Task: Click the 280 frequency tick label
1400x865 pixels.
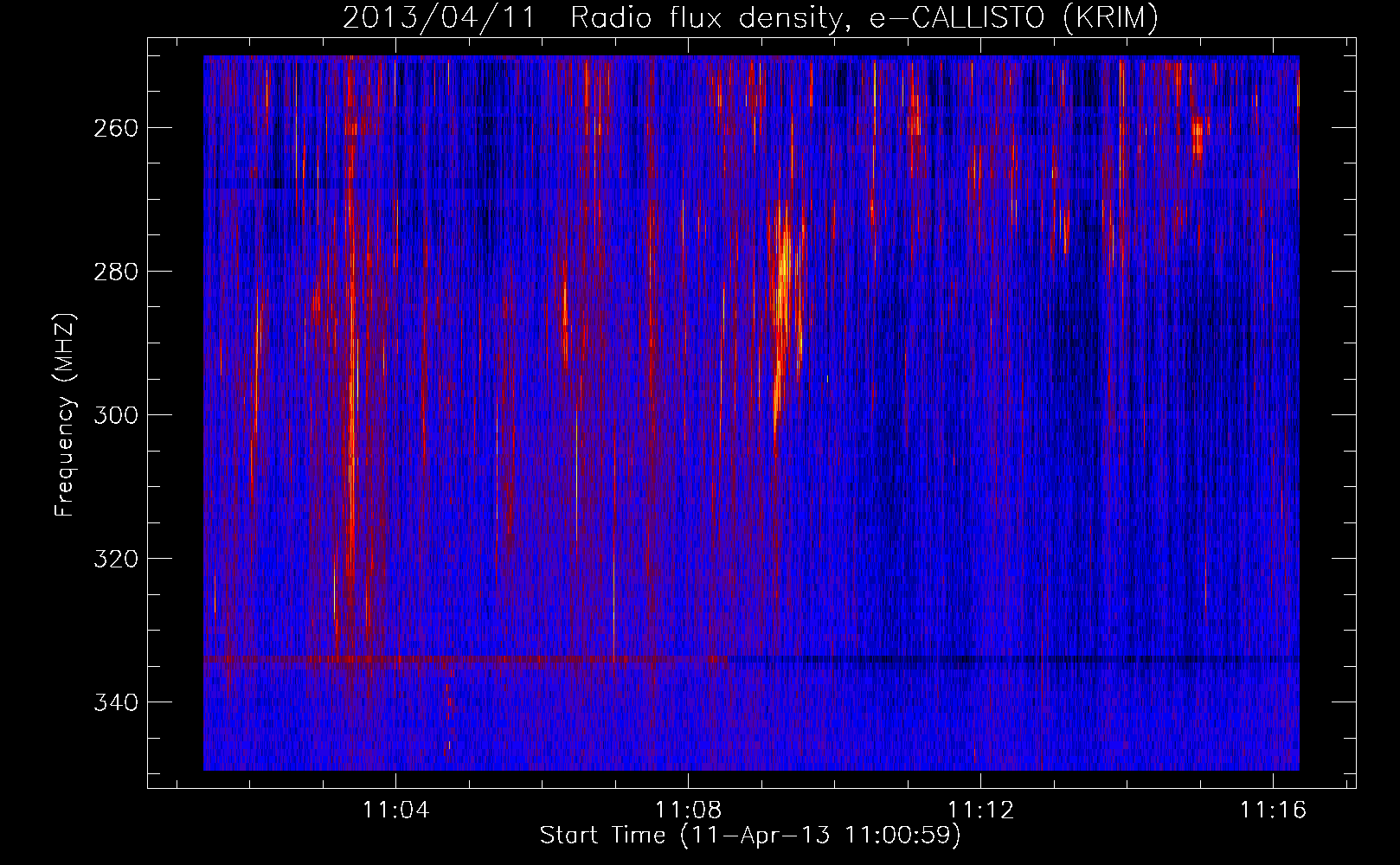Action: 115,272
